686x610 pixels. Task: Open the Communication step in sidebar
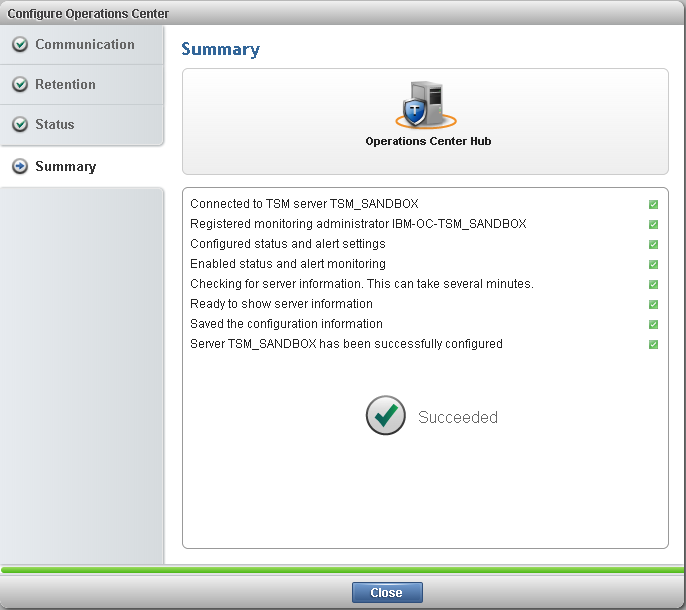coord(84,45)
